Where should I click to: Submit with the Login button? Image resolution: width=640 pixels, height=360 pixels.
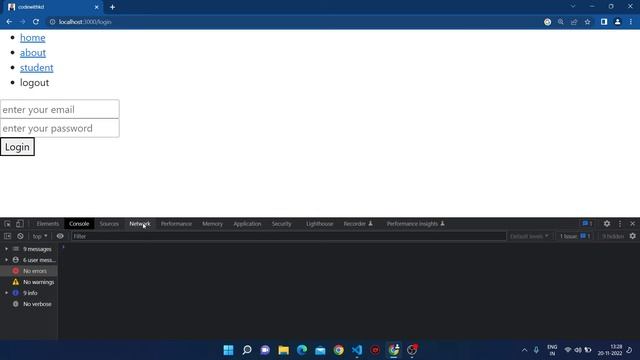(x=17, y=147)
